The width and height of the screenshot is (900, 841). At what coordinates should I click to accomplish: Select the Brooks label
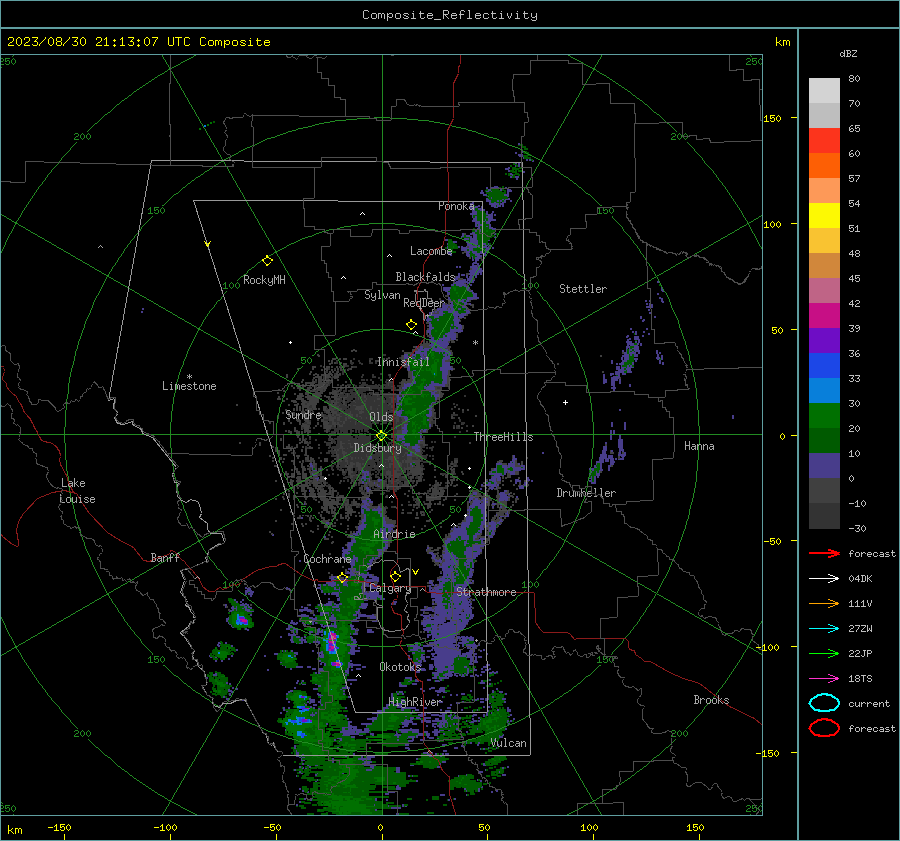(711, 700)
